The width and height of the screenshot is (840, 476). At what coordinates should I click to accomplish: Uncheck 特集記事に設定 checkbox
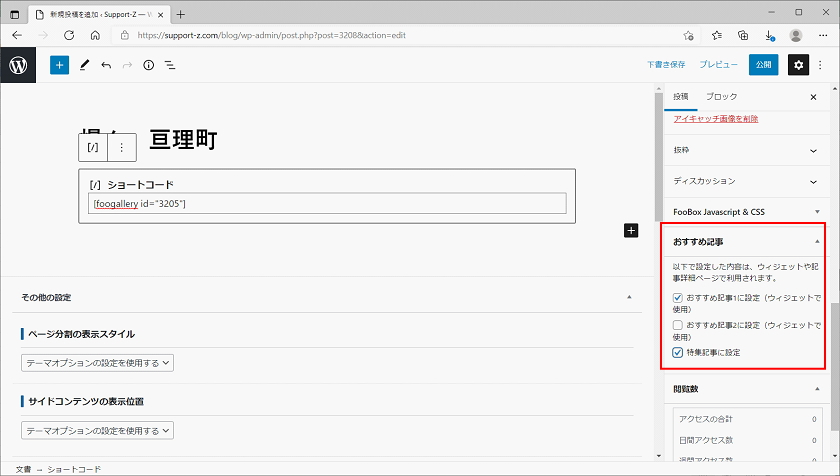pyautogui.click(x=678, y=353)
